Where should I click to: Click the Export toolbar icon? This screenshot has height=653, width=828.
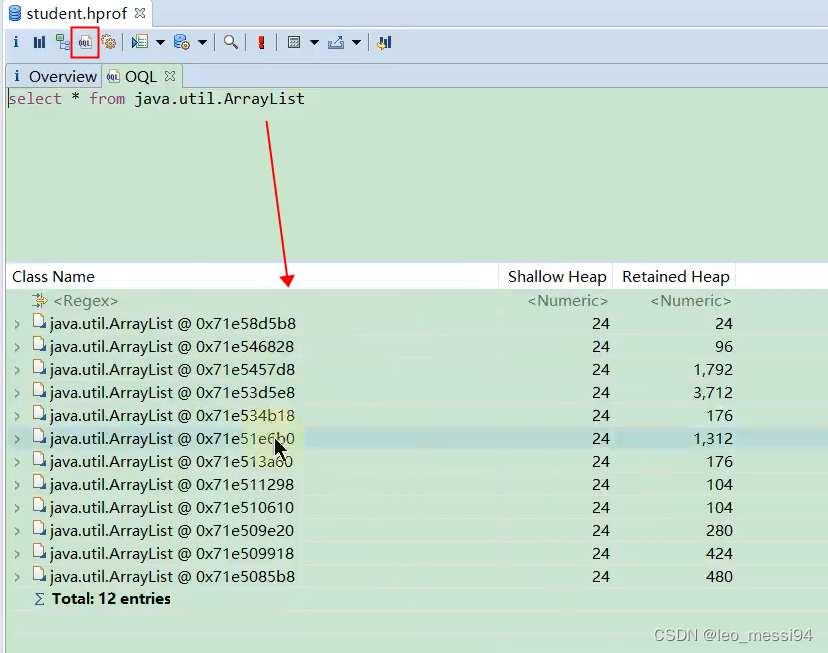coord(336,42)
